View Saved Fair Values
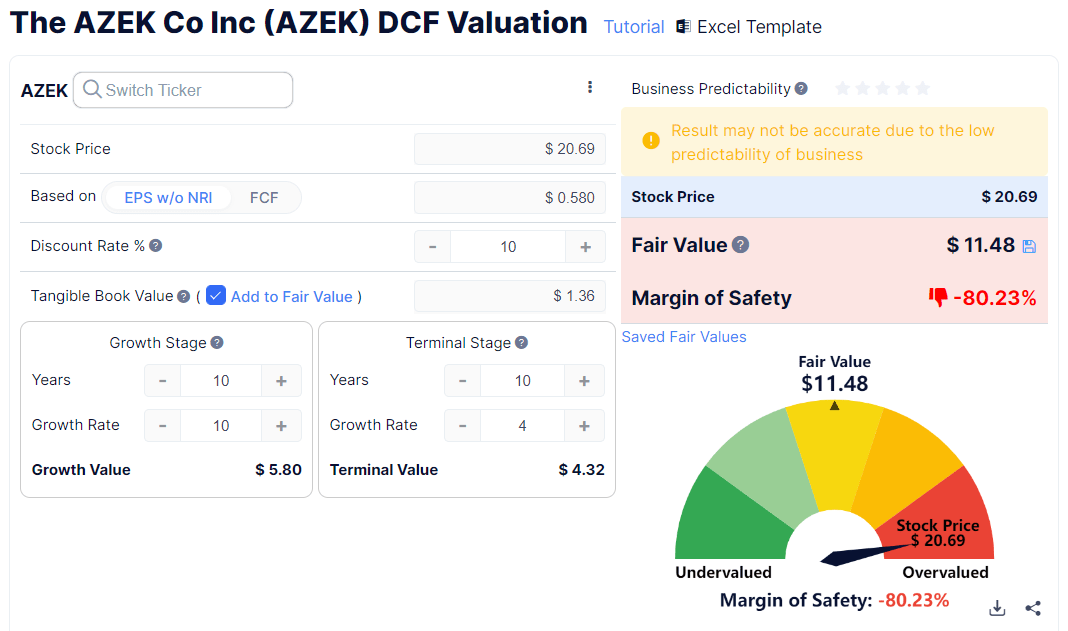Screen dimensions: 1068x631 pyautogui.click(x=684, y=337)
